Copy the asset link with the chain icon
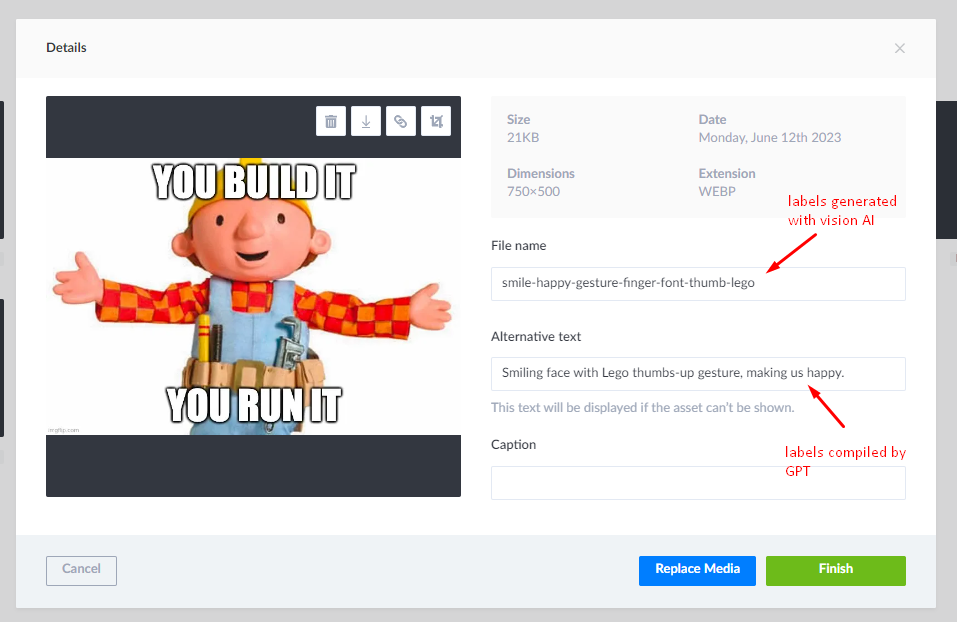Screen dimensions: 957x622 point(400,121)
